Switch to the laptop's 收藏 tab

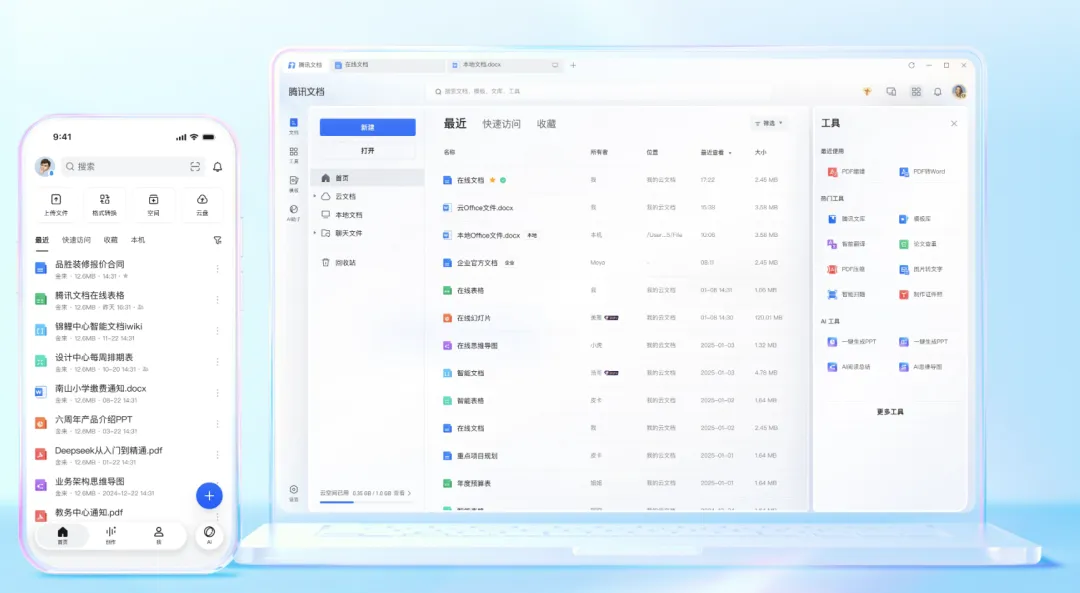point(546,124)
